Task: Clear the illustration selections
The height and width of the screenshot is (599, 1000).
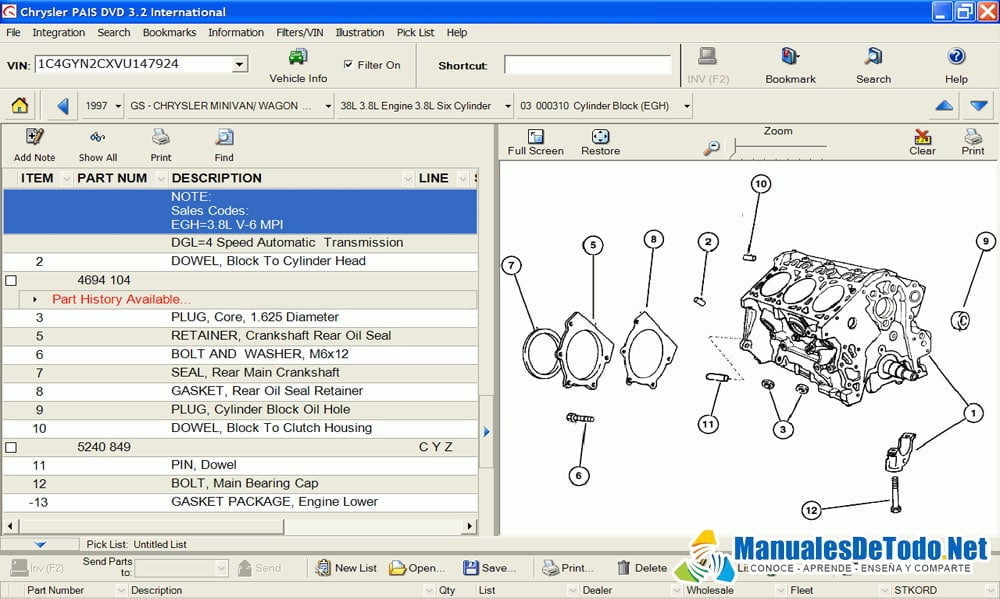Action: [922, 137]
